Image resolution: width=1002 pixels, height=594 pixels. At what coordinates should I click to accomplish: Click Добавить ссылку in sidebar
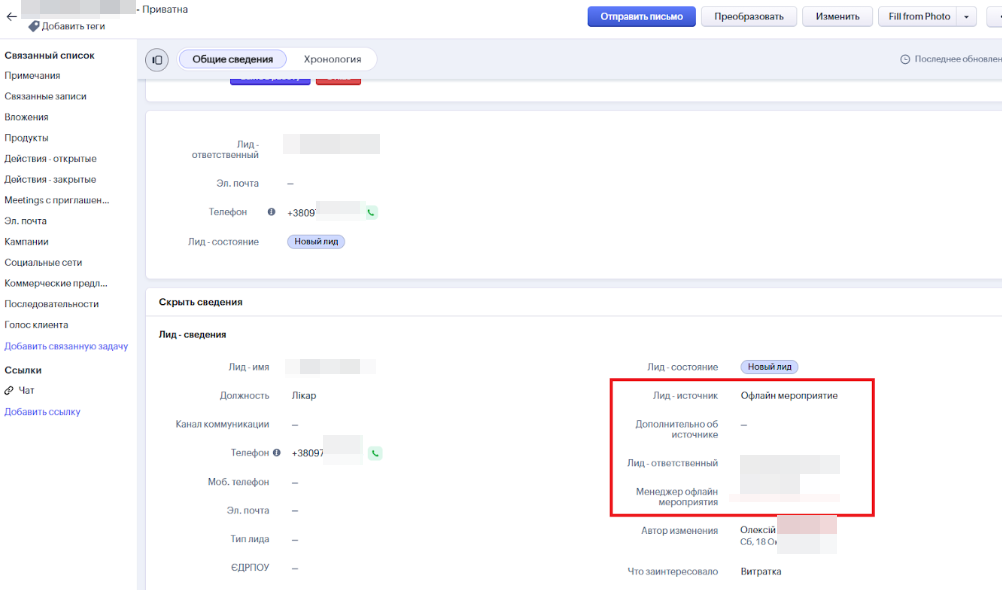click(42, 412)
